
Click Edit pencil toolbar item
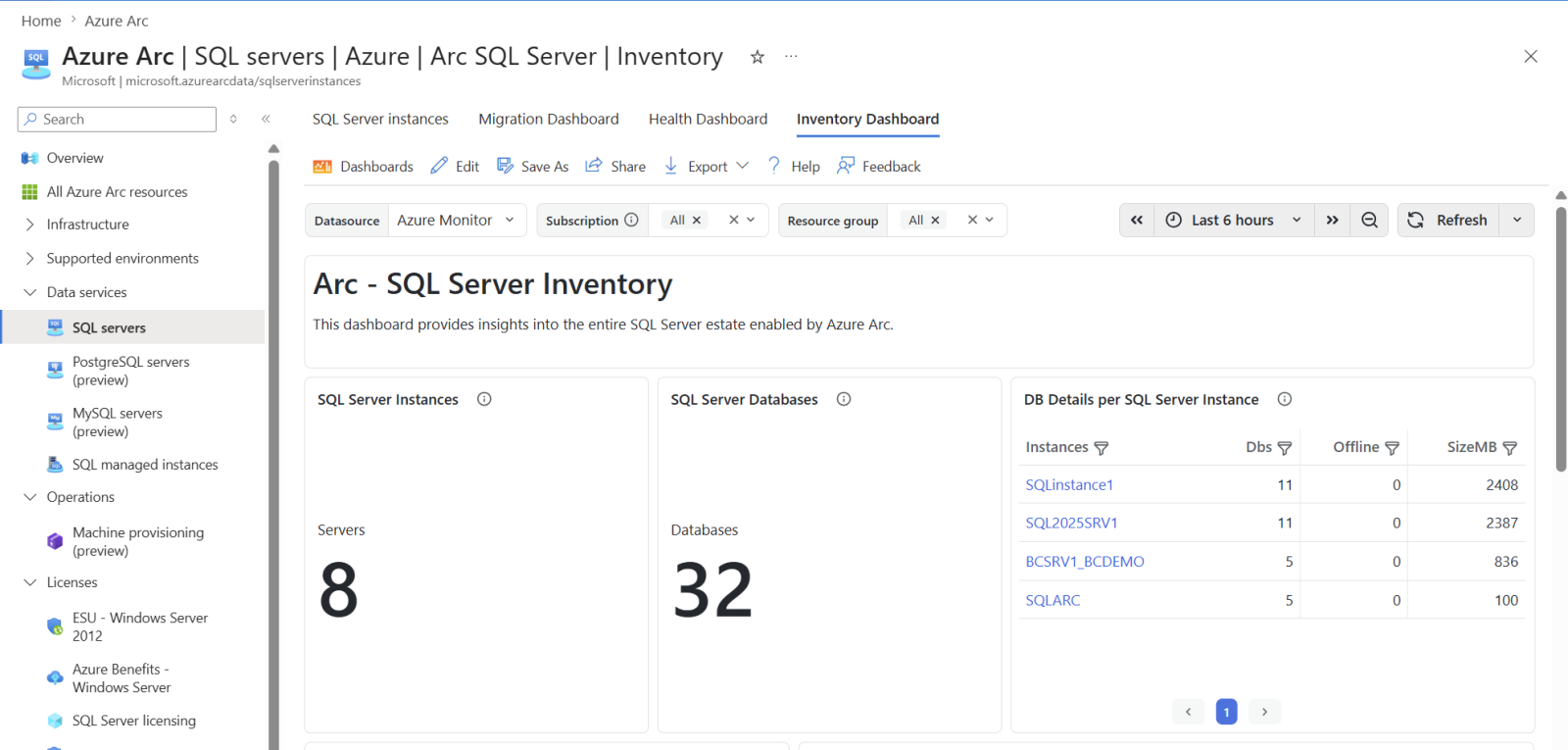(455, 167)
